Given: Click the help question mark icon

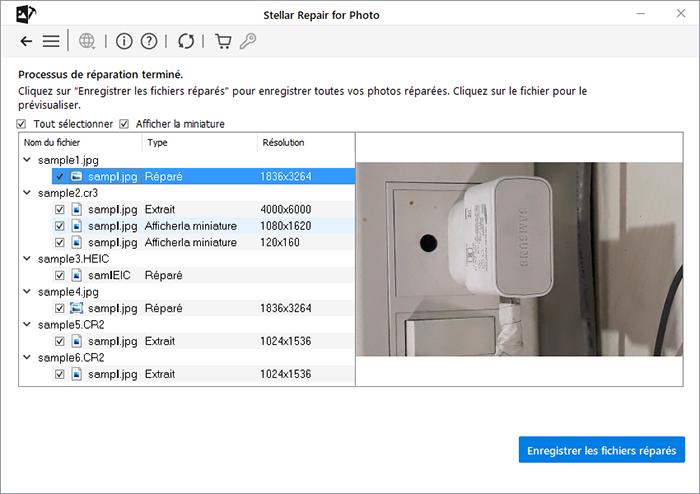Looking at the screenshot, I should 149,41.
